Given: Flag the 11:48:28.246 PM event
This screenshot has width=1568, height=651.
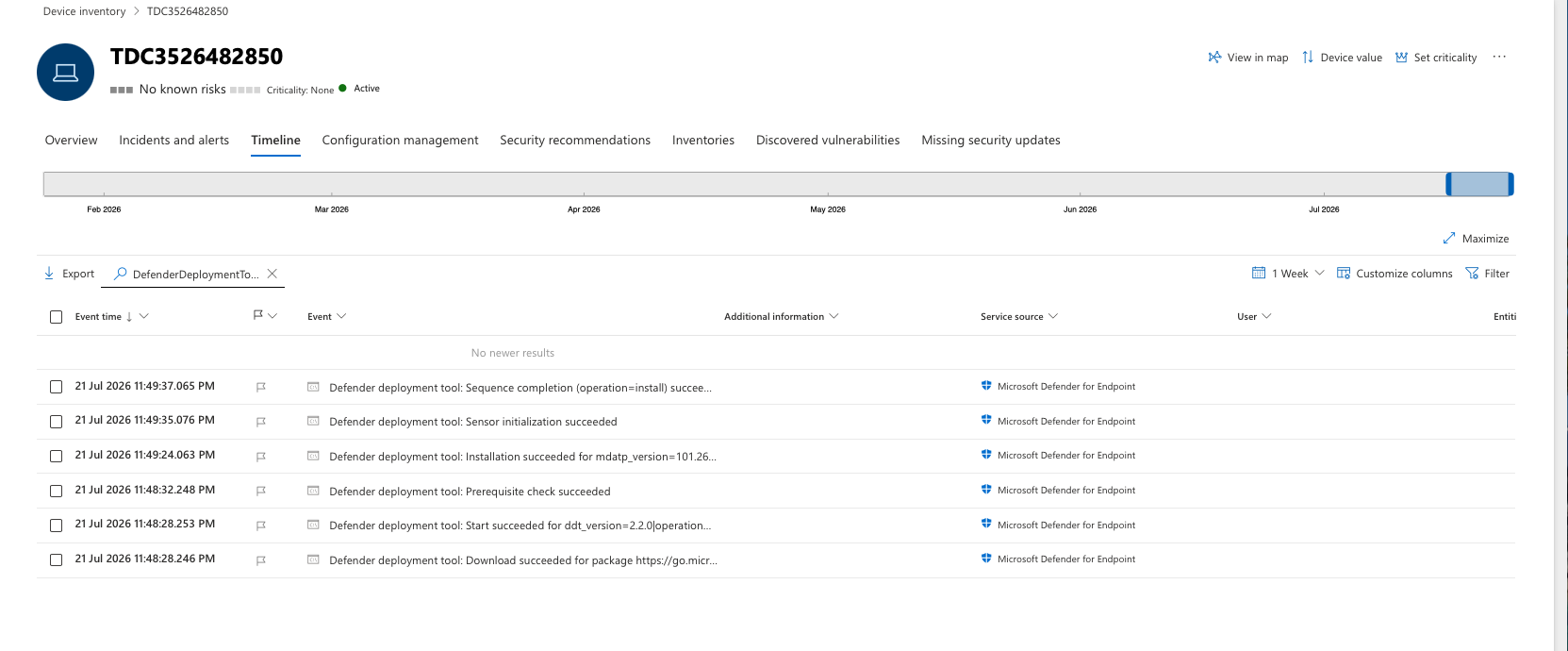Looking at the screenshot, I should (x=261, y=560).
